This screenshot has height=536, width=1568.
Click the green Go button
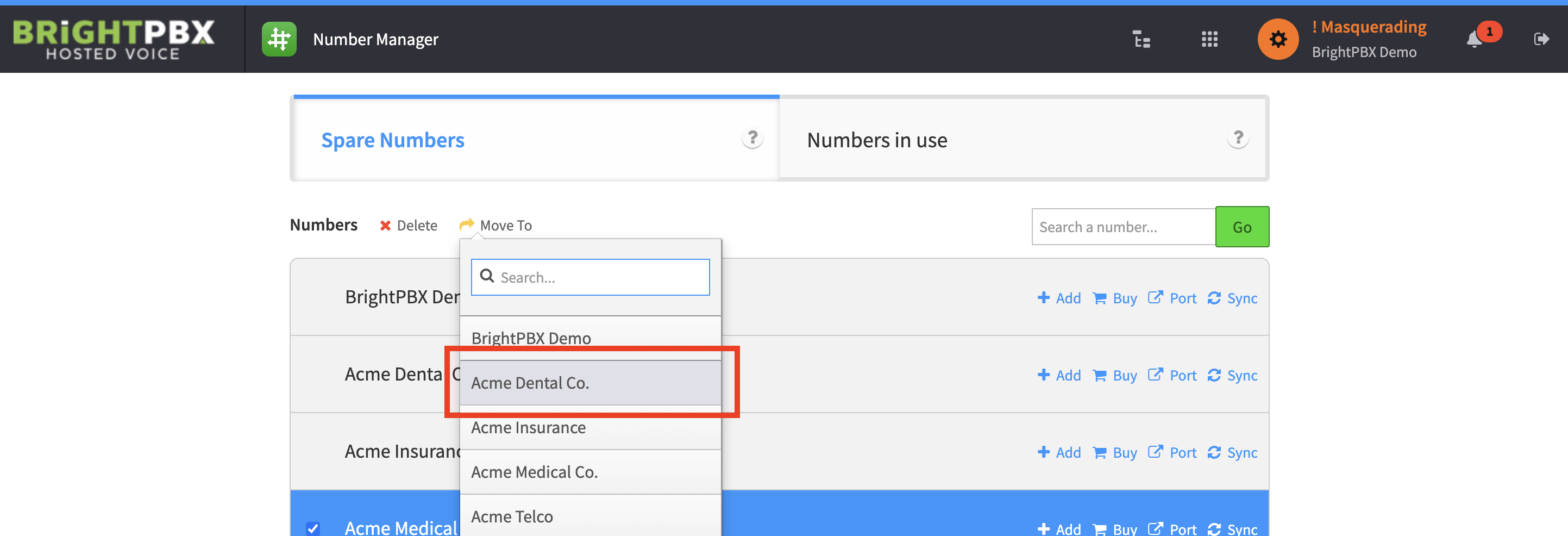(1241, 227)
